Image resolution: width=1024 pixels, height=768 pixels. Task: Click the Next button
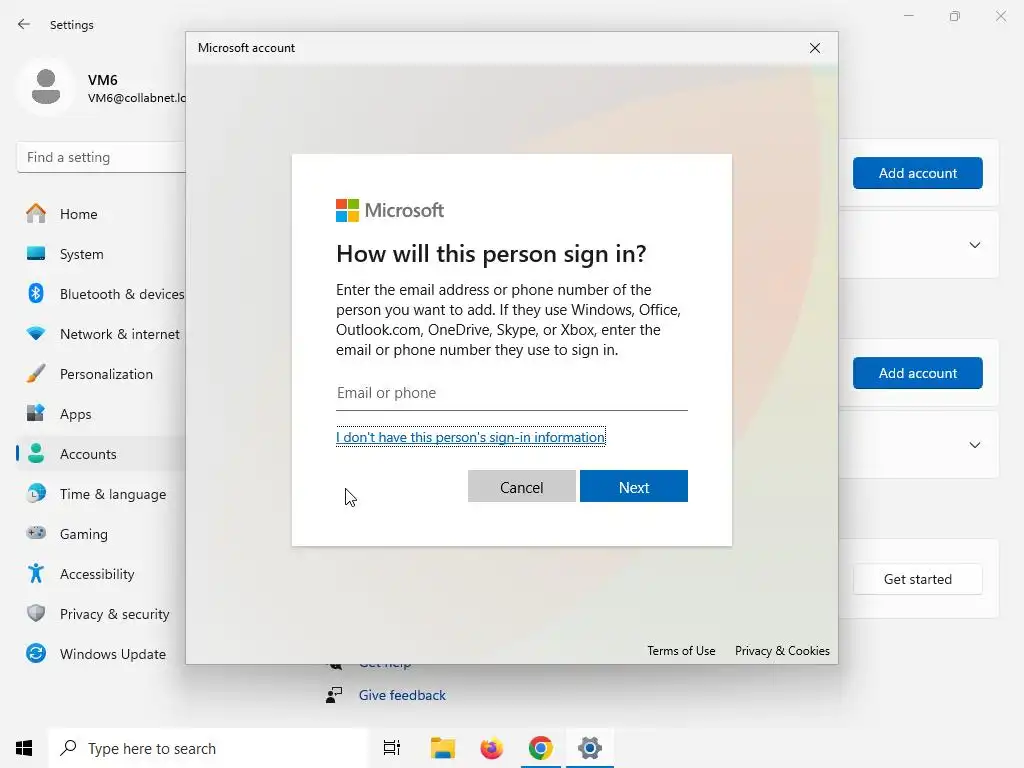[633, 487]
